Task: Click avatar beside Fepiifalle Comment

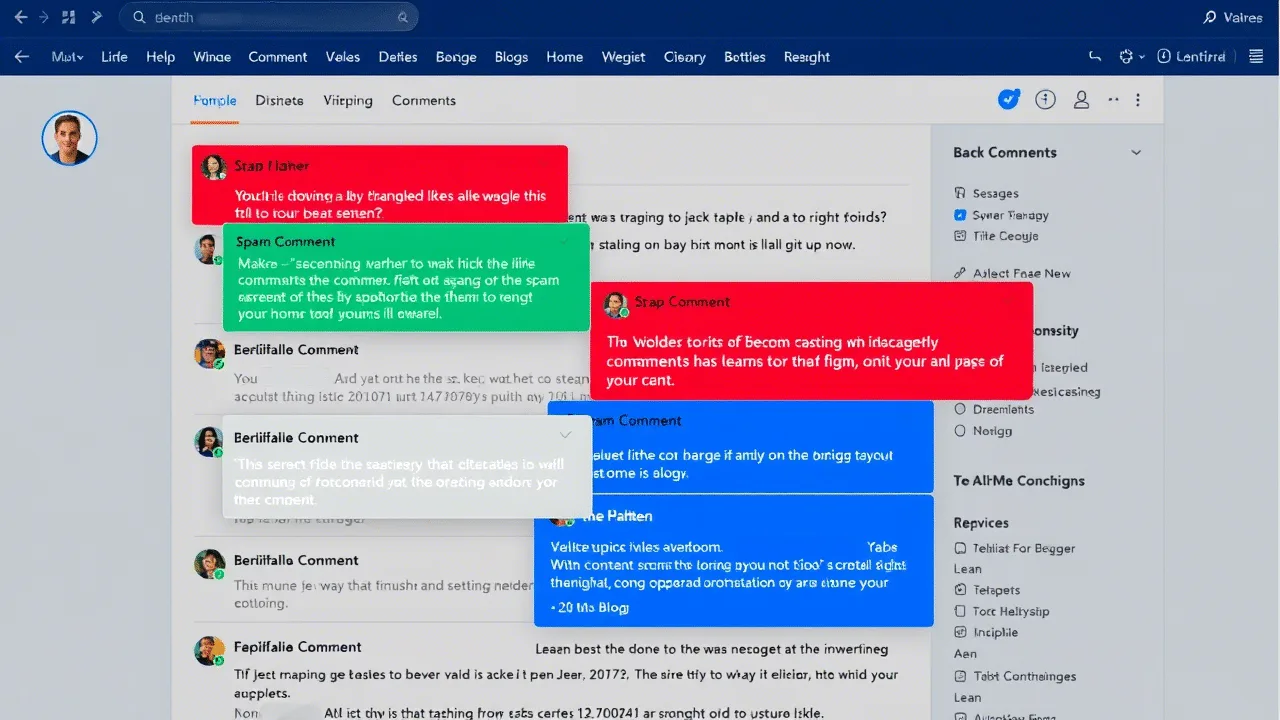Action: [x=208, y=650]
